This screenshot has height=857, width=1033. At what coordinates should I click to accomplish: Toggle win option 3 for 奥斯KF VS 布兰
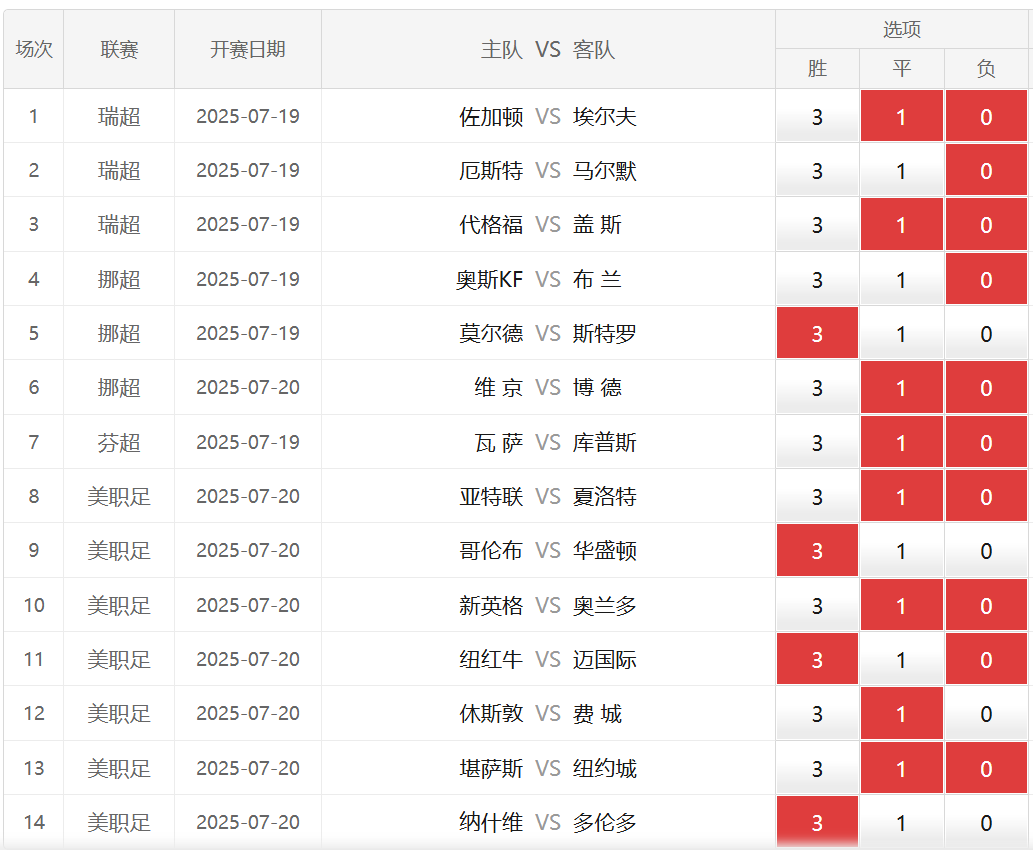click(817, 279)
